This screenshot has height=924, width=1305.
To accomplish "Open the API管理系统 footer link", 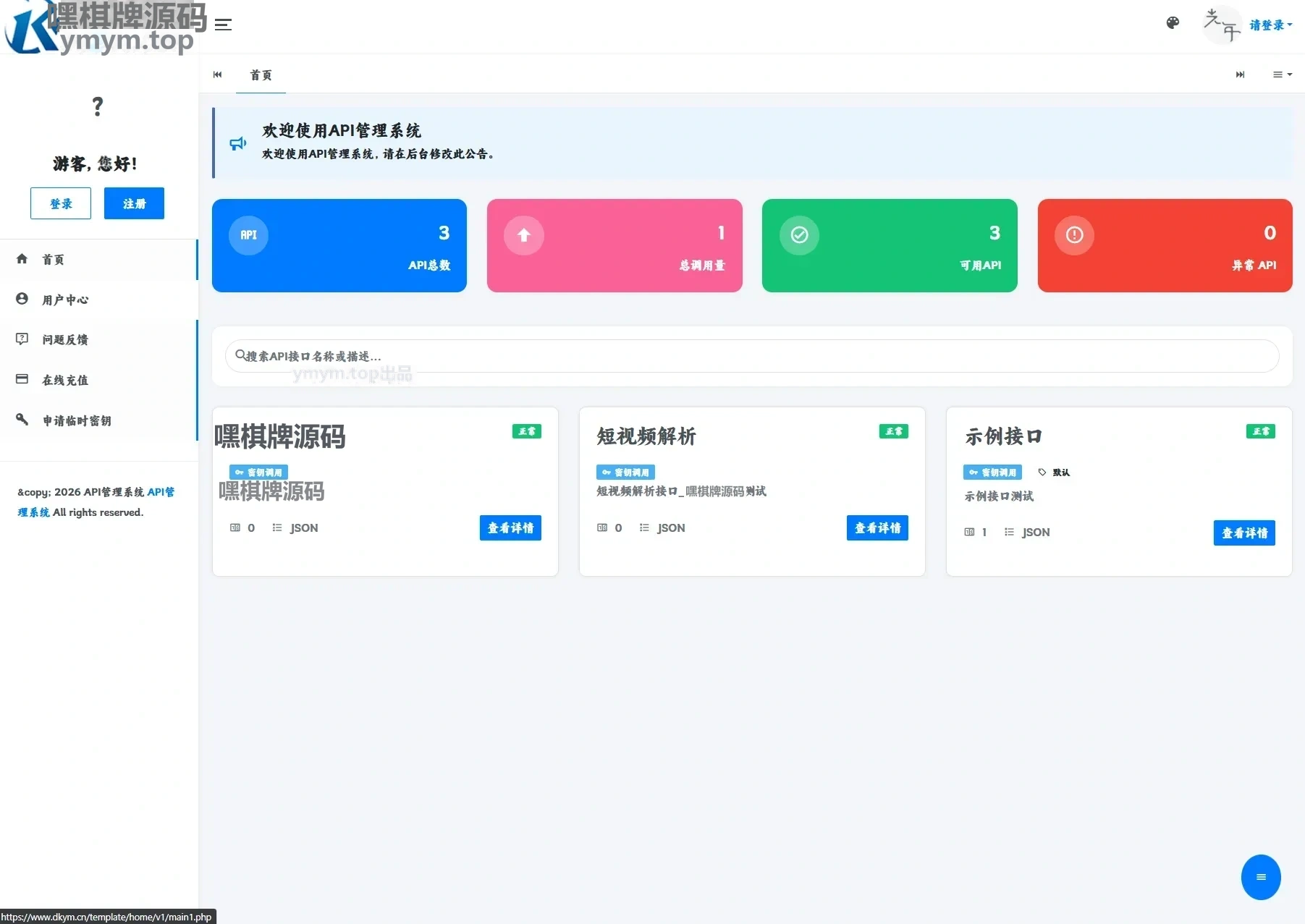I will coord(96,502).
